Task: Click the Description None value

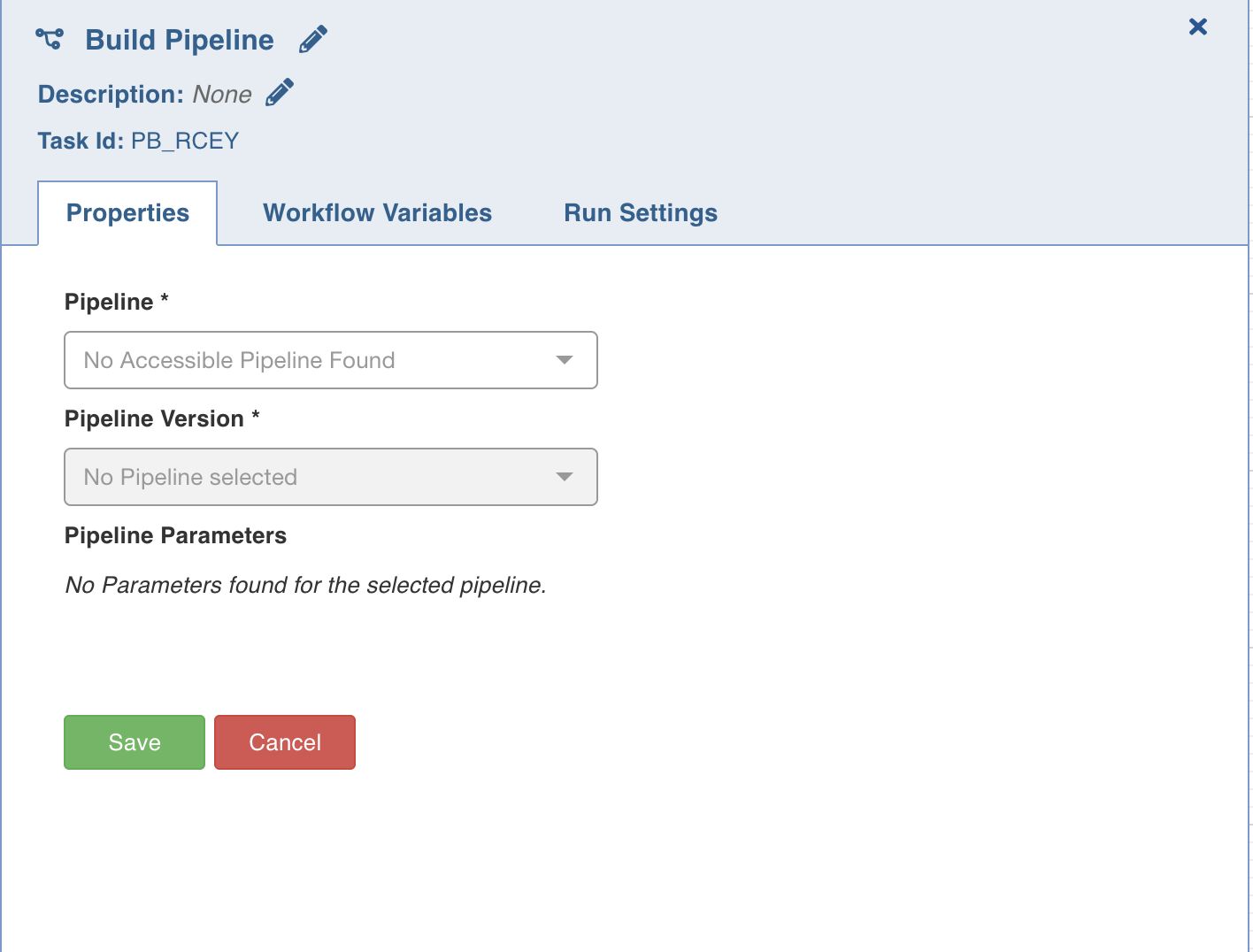Action: pos(222,95)
